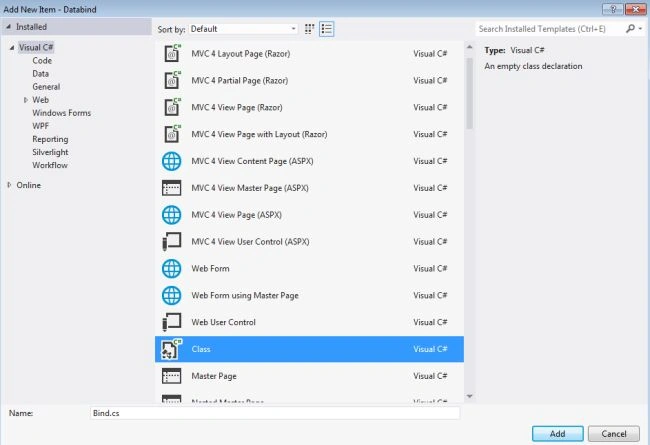Click the Web User Control icon
The height and width of the screenshot is (445, 650).
click(172, 322)
